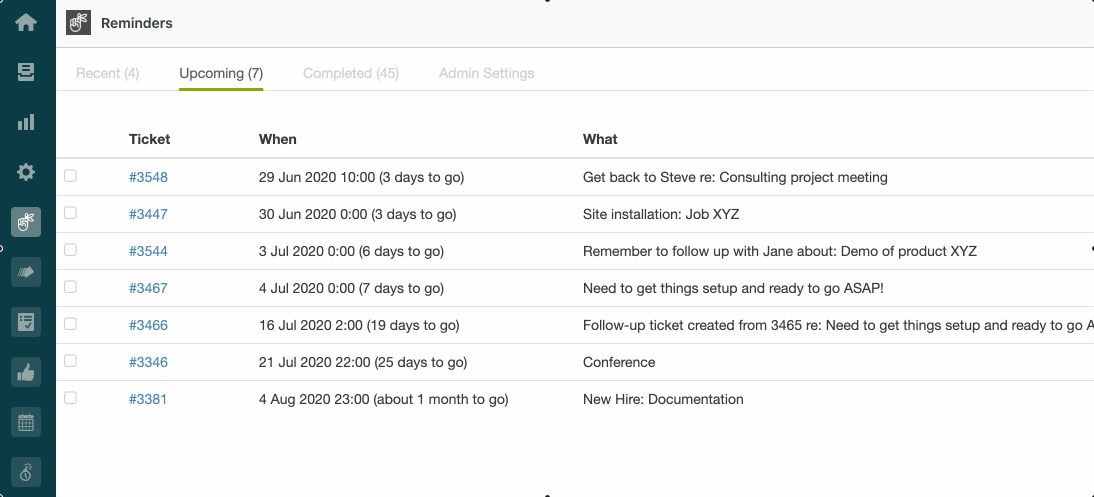Open the checklist app icon in sidebar
Viewport: 1094px width, 497px height.
(x=26, y=322)
